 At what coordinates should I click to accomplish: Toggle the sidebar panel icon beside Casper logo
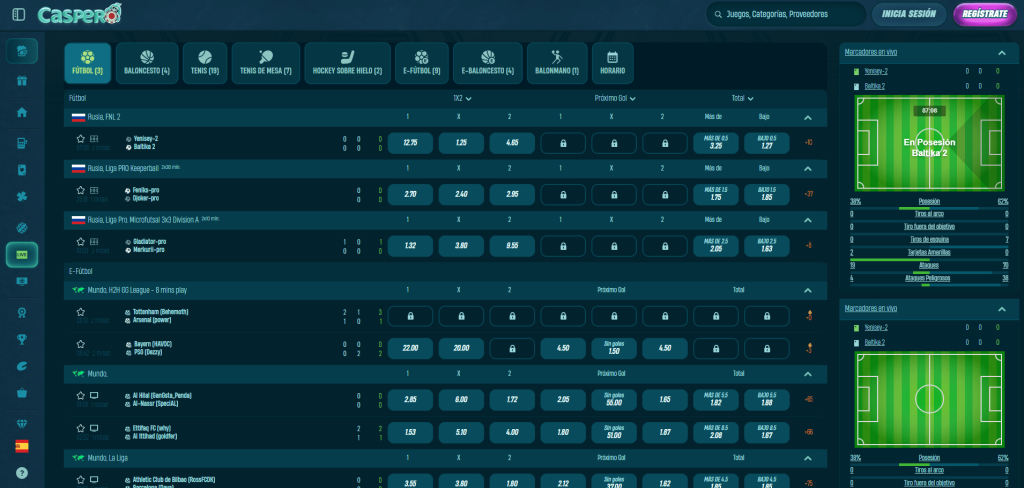pos(19,14)
